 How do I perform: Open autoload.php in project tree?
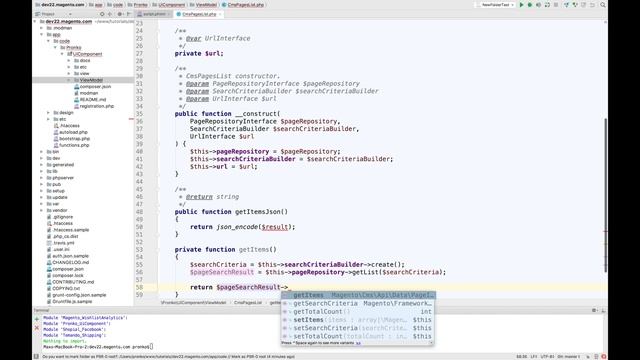[x=73, y=132]
